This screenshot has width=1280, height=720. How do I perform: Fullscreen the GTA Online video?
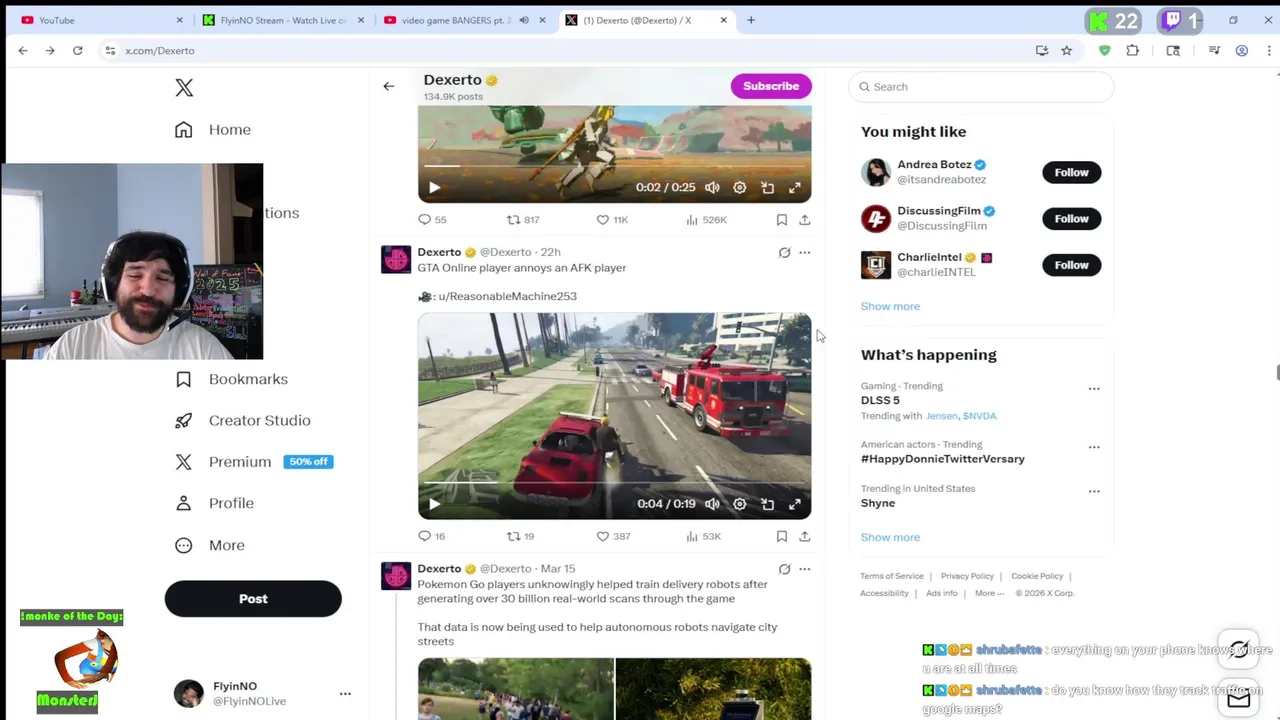click(795, 504)
